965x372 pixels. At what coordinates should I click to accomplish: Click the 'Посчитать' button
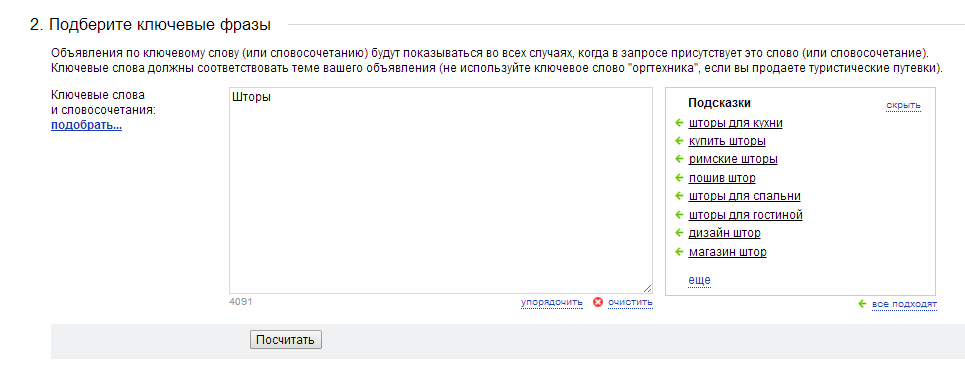click(286, 340)
